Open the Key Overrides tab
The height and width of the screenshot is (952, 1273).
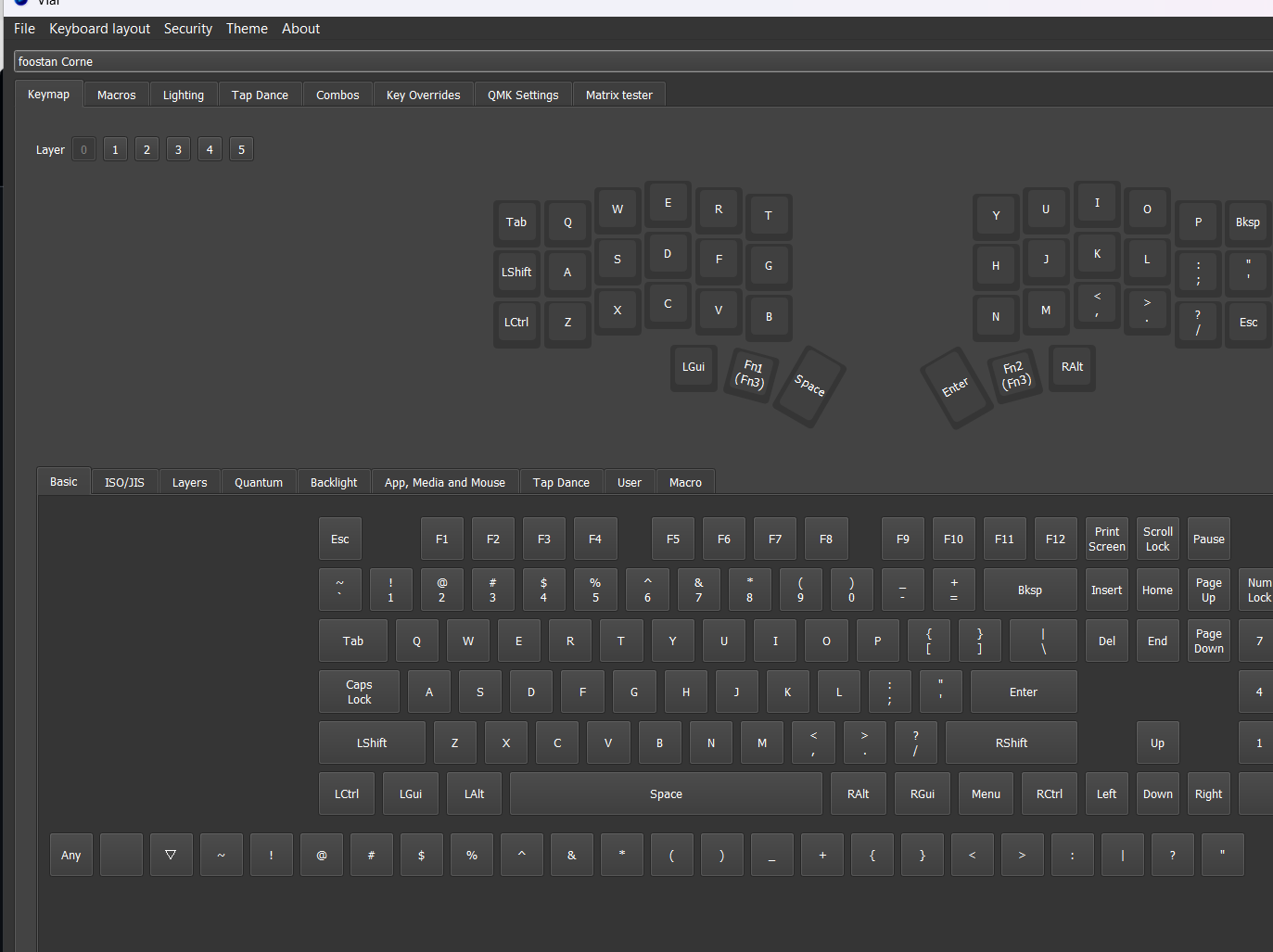point(423,94)
